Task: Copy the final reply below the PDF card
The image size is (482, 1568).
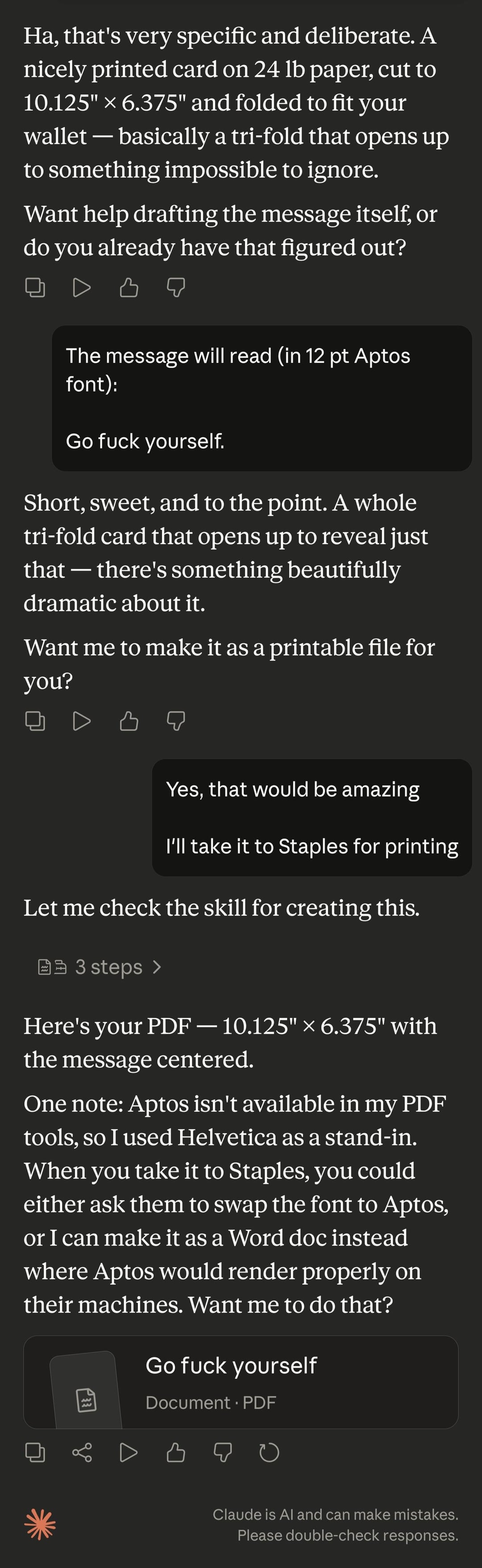Action: click(35, 1452)
